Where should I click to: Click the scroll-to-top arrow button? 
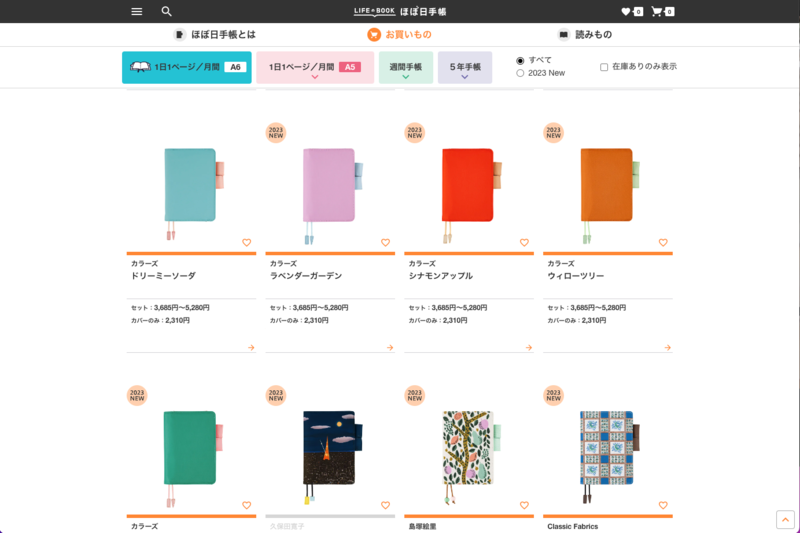coord(785,519)
